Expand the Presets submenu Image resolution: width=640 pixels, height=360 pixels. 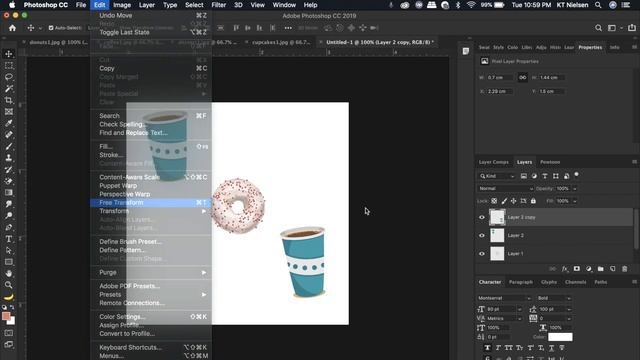(151, 294)
